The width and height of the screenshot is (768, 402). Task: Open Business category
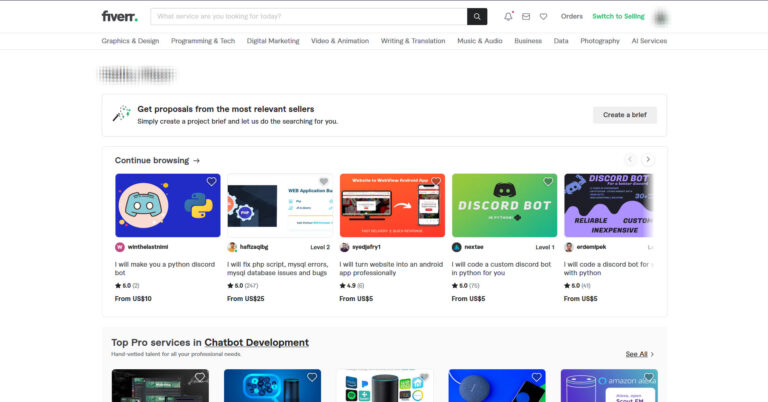click(x=528, y=41)
